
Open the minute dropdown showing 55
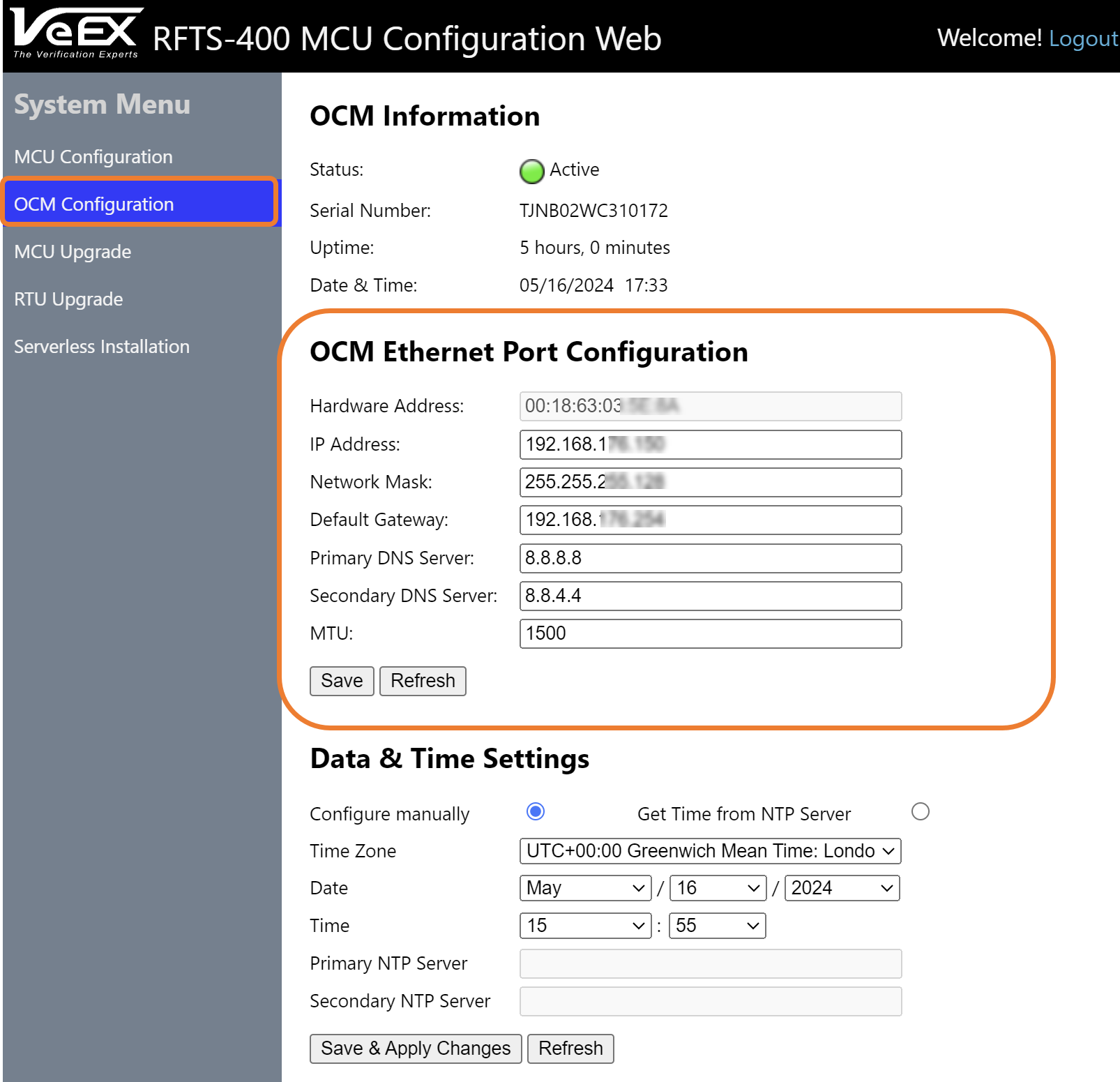click(x=718, y=926)
